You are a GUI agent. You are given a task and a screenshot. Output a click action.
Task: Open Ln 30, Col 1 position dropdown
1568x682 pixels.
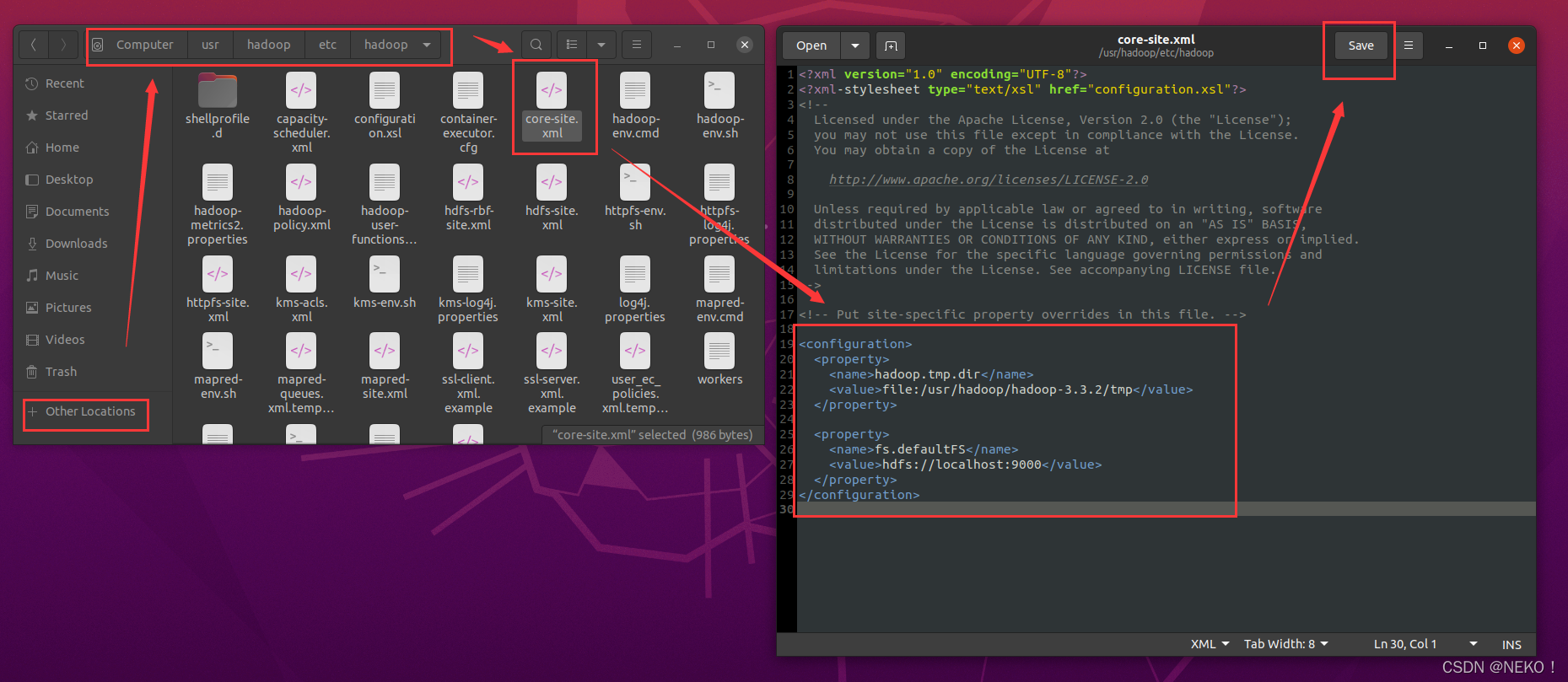[x=1425, y=644]
